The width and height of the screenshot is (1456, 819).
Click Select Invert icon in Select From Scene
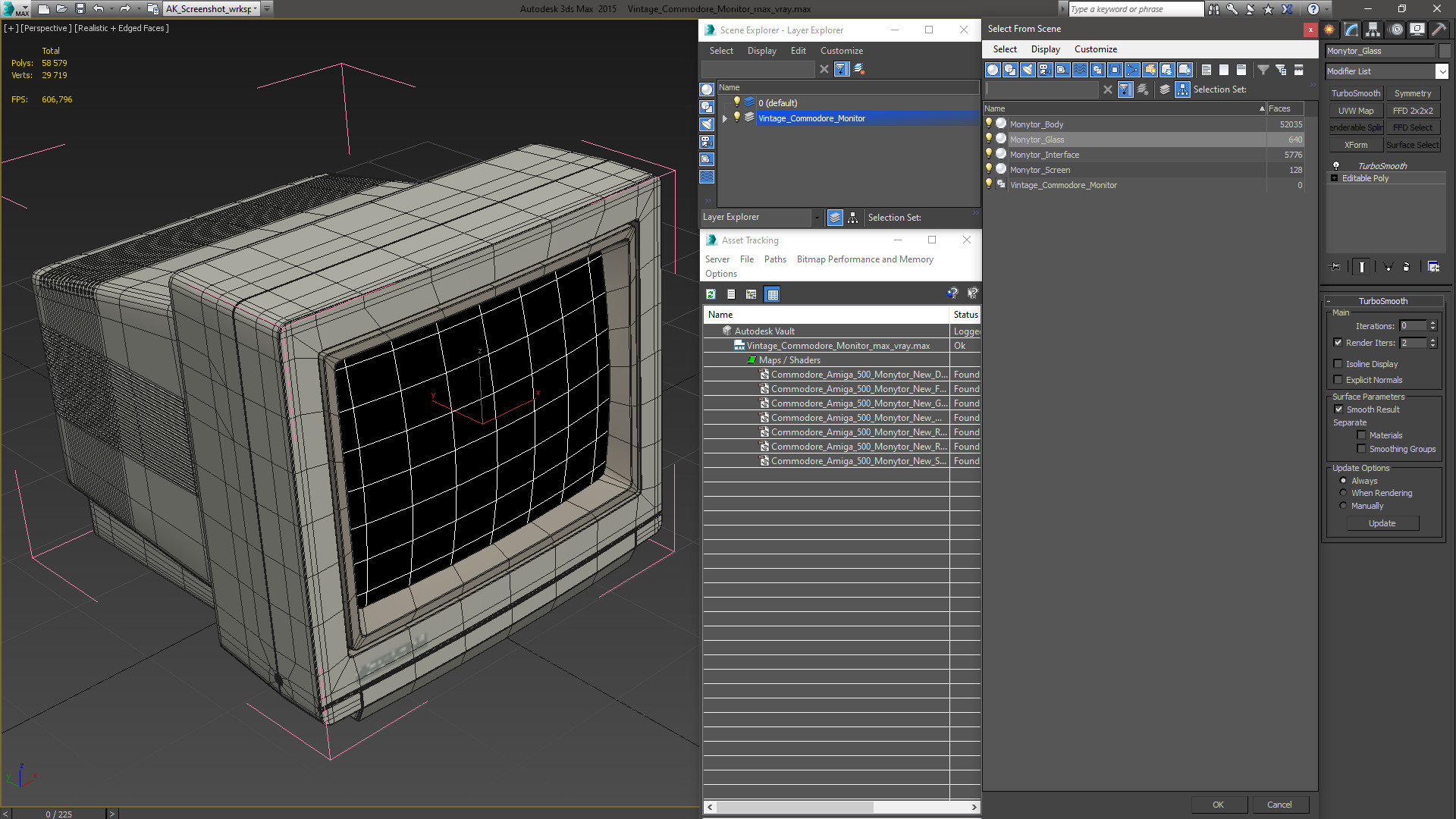point(1241,70)
